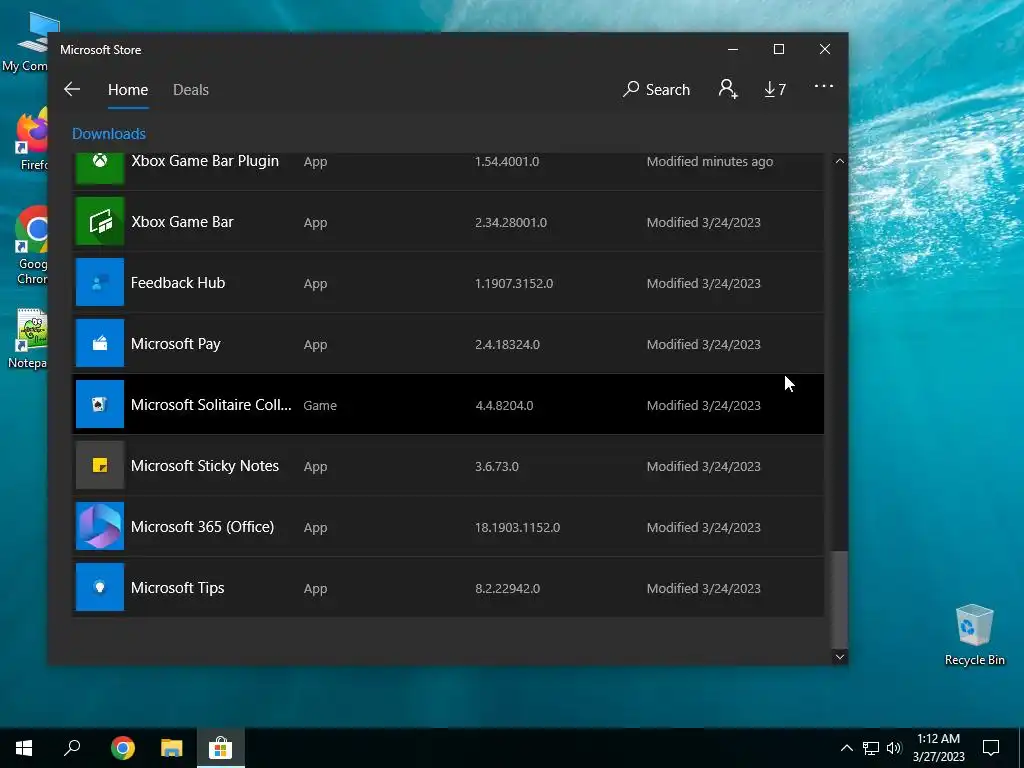The height and width of the screenshot is (768, 1024).
Task: Click the Microsoft Sticky Notes icon
Action: [100, 465]
